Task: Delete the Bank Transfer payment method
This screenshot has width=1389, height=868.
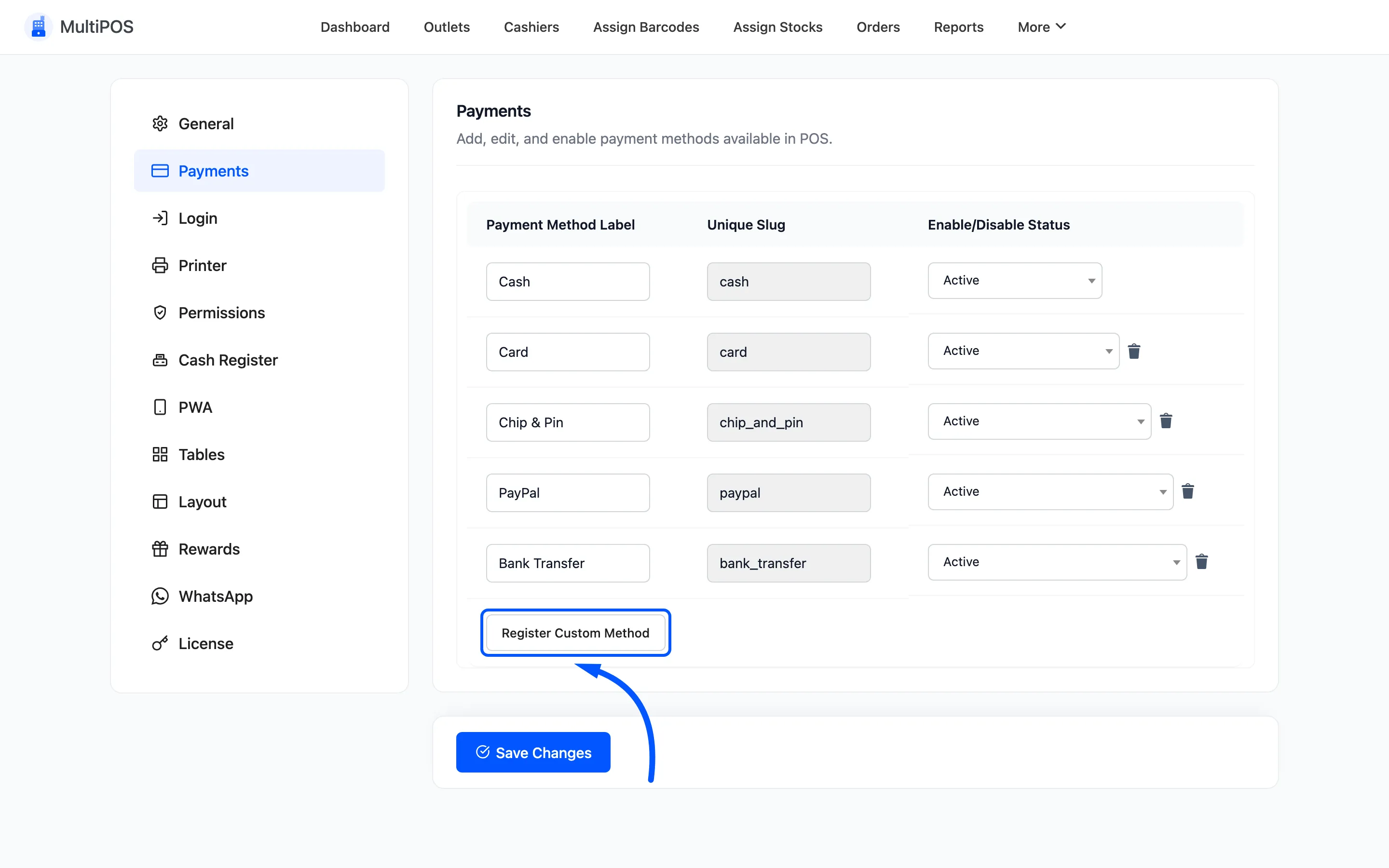Action: point(1201,562)
